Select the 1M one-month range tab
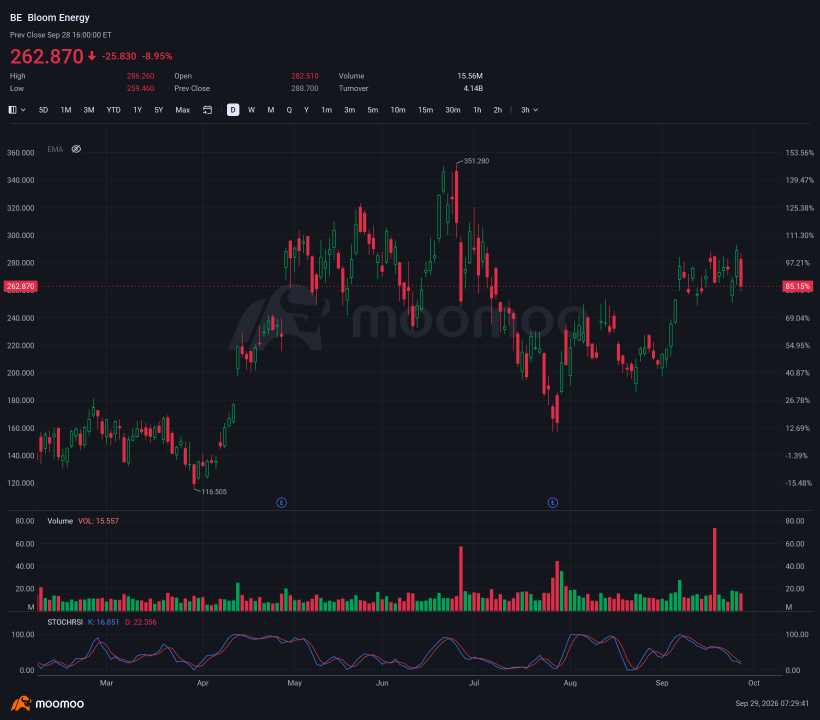 coord(66,110)
